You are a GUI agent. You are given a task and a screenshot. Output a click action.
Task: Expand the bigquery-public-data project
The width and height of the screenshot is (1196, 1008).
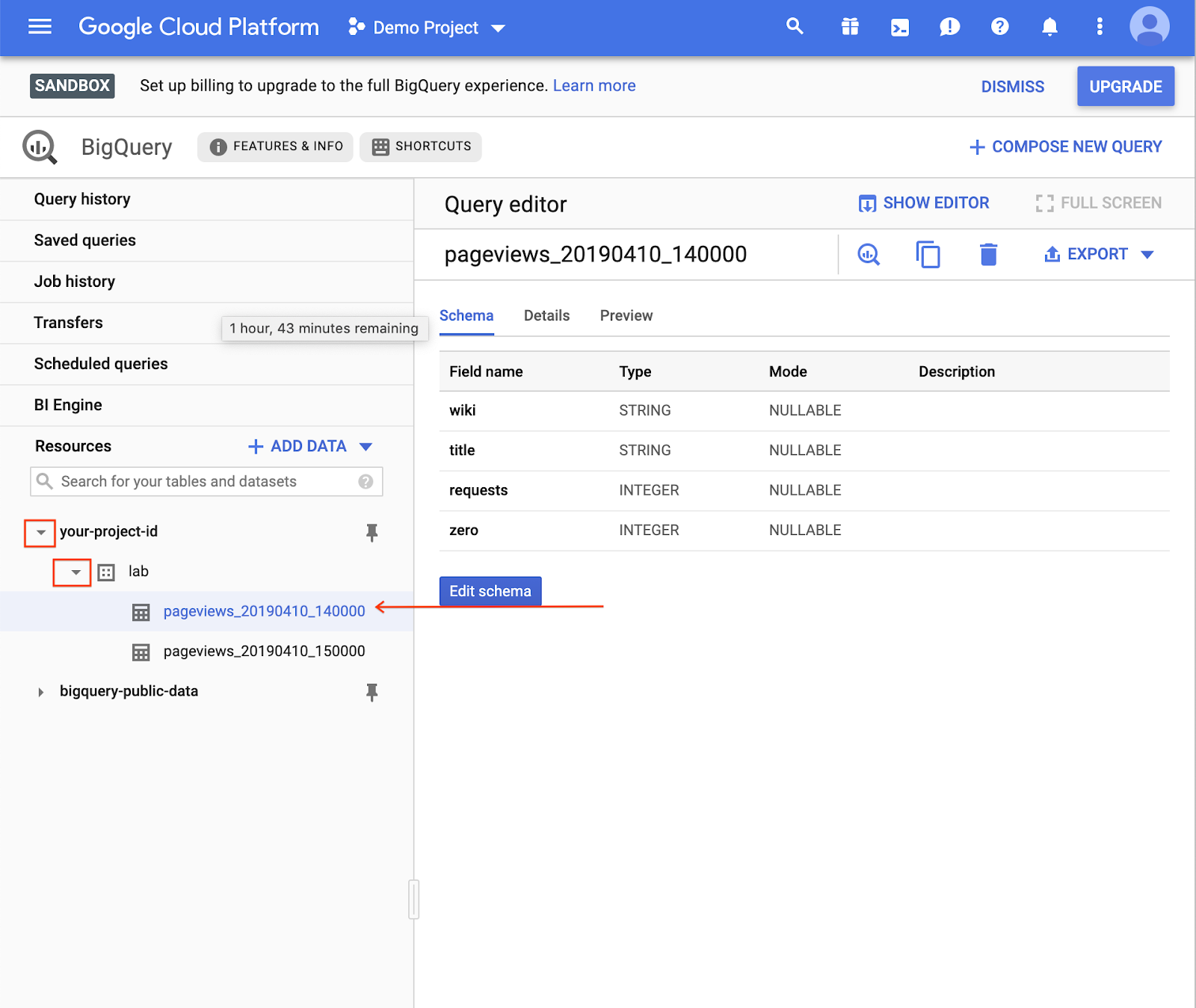tap(40, 692)
